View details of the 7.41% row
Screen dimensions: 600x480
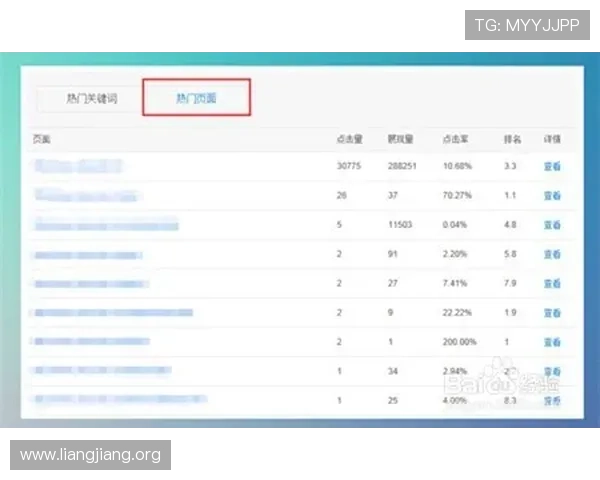(x=552, y=283)
